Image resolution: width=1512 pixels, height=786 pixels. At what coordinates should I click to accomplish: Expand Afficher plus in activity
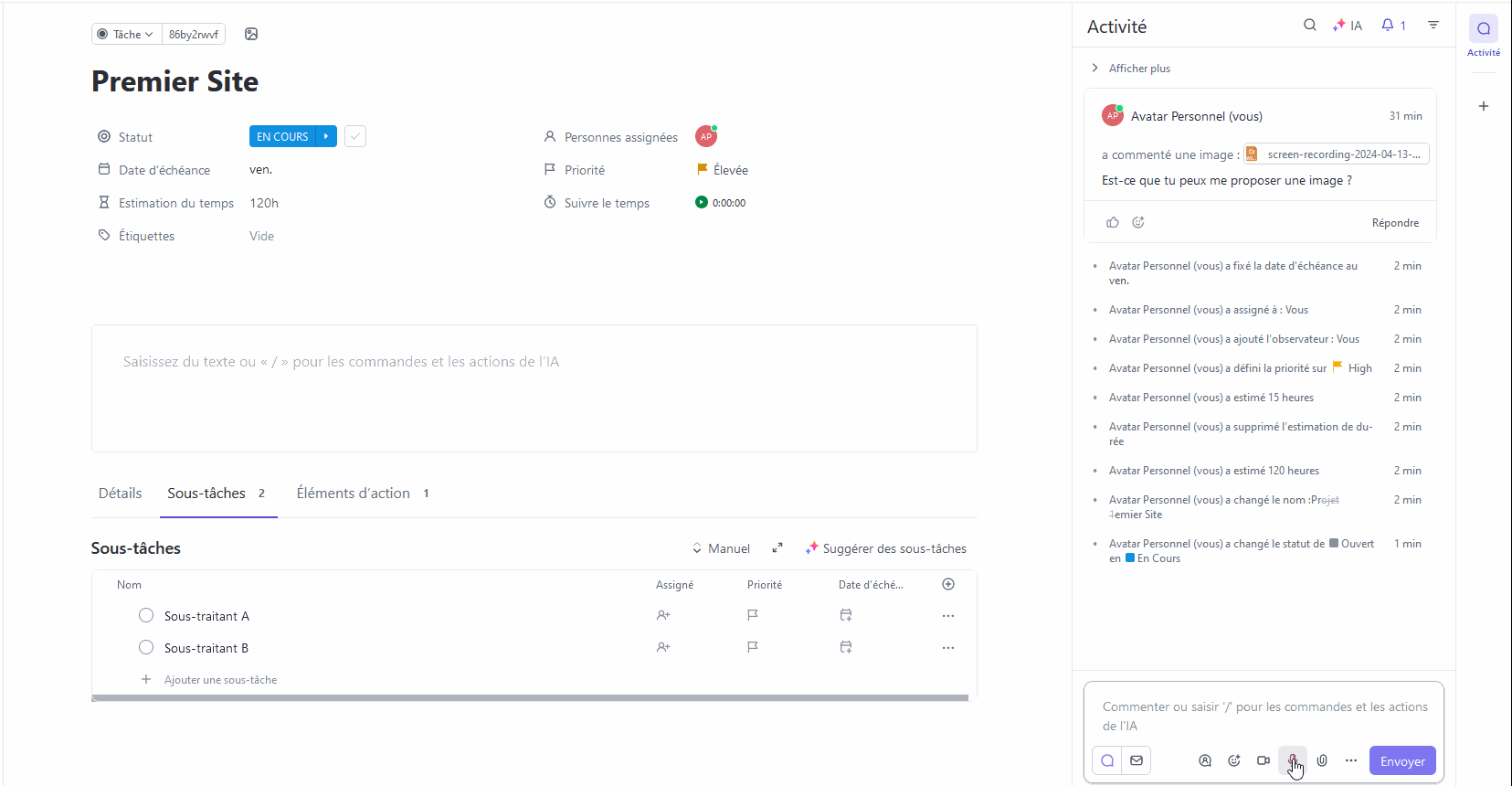coord(1130,69)
